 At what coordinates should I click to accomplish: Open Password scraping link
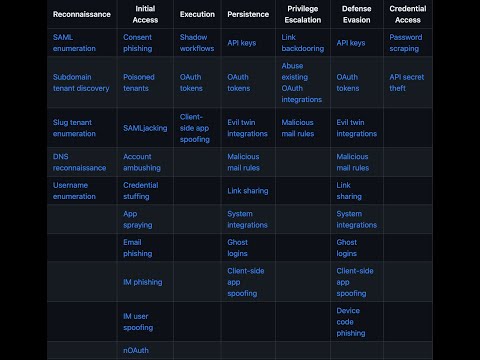pos(406,43)
